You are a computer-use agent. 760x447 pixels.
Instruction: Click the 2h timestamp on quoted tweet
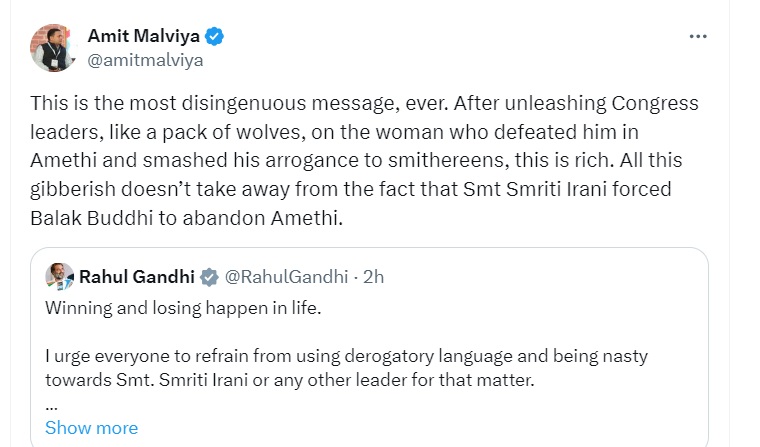pyautogui.click(x=373, y=276)
